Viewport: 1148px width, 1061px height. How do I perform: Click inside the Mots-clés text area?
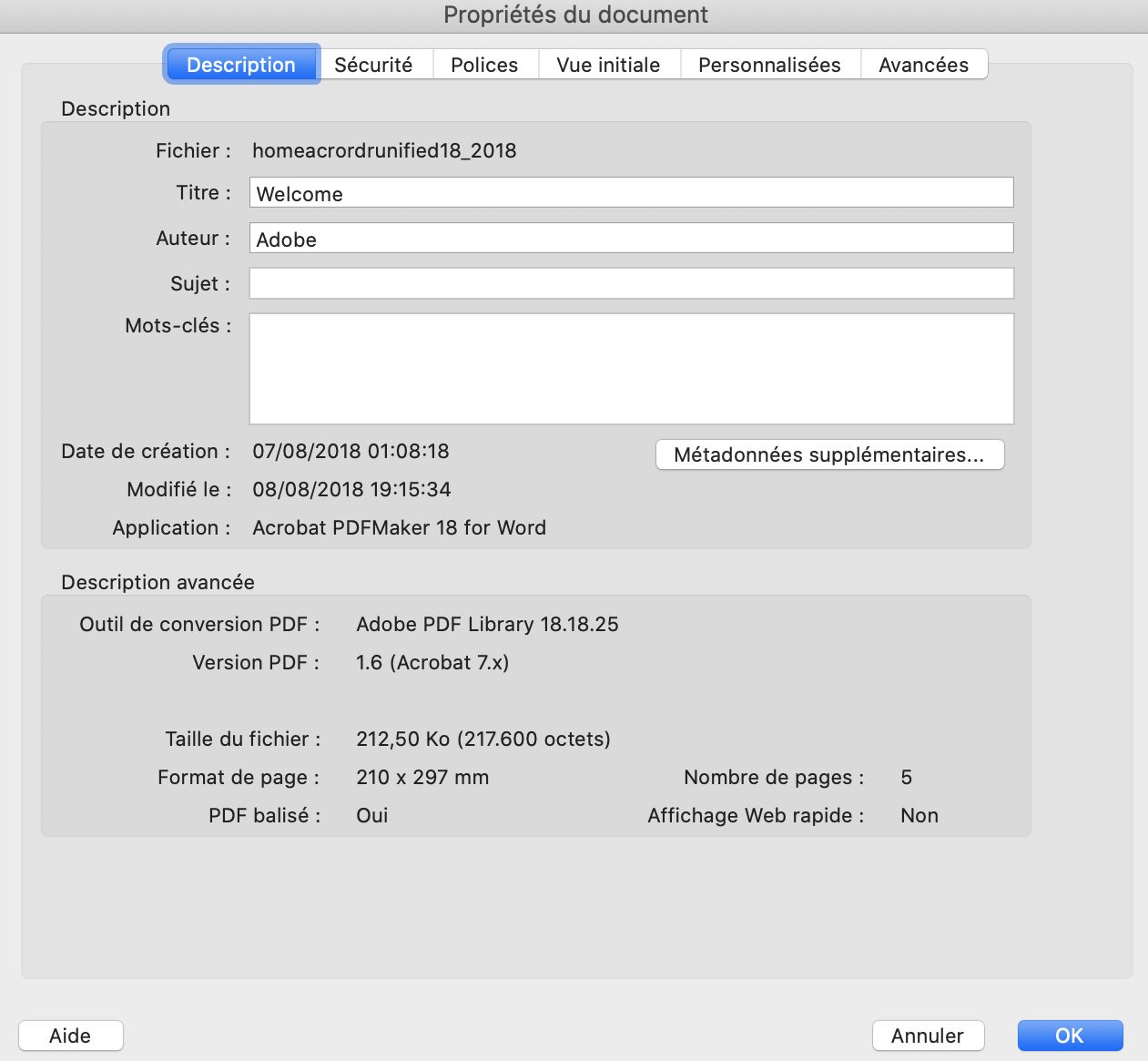tap(632, 369)
